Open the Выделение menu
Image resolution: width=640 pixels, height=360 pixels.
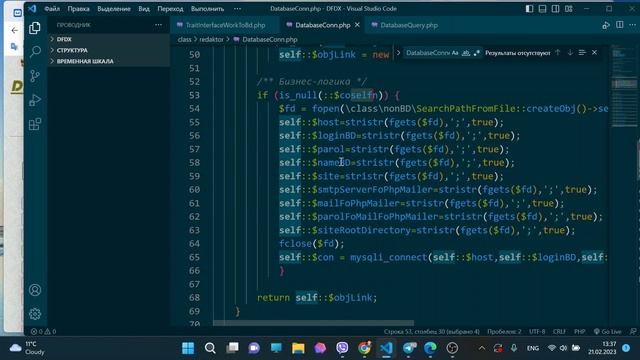tap(114, 9)
